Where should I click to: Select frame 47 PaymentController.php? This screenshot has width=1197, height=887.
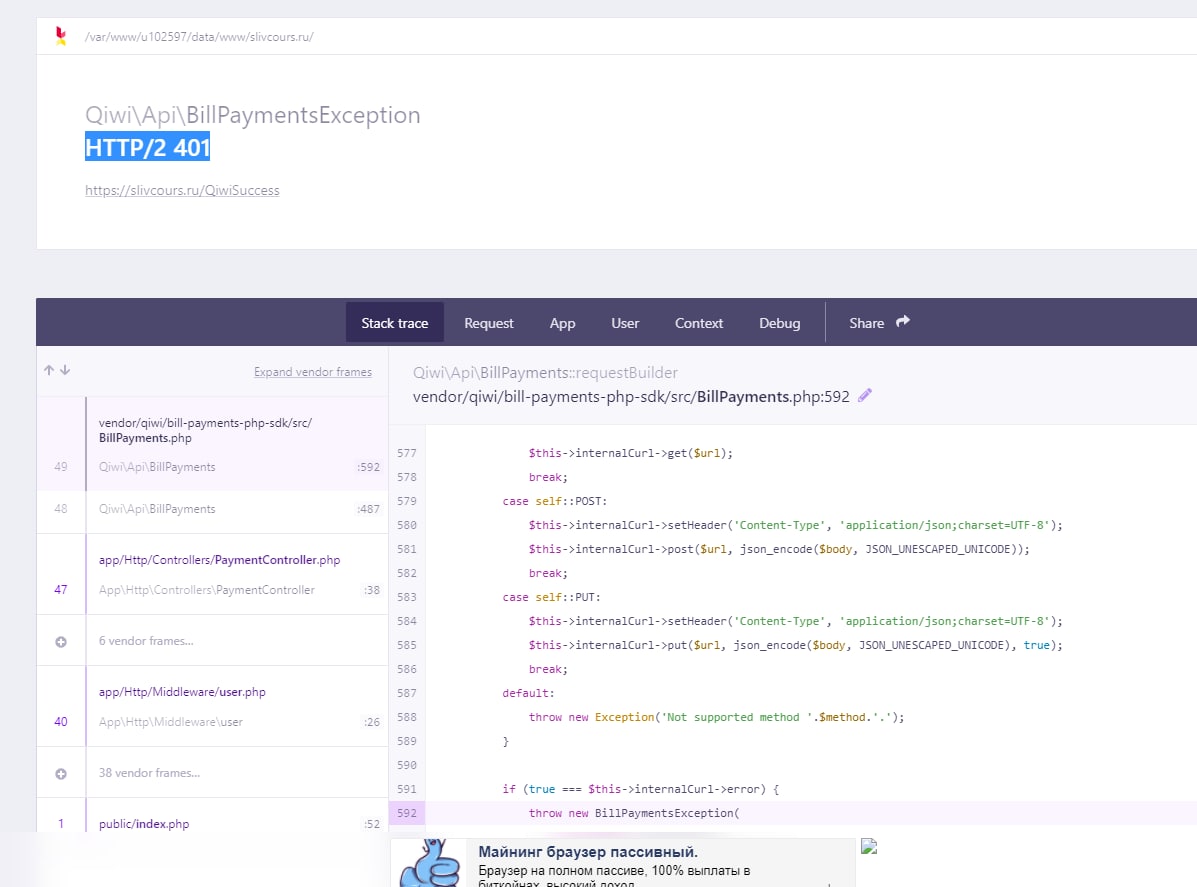[x=212, y=574]
